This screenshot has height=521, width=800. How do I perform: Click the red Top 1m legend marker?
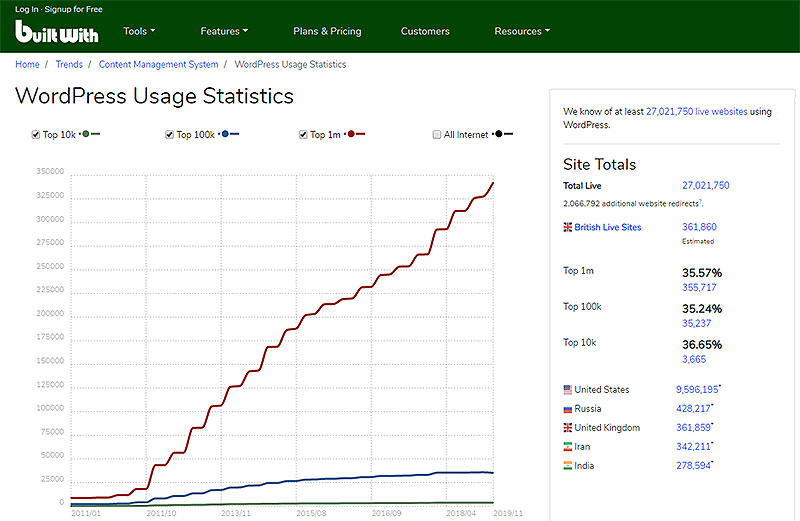click(x=355, y=134)
